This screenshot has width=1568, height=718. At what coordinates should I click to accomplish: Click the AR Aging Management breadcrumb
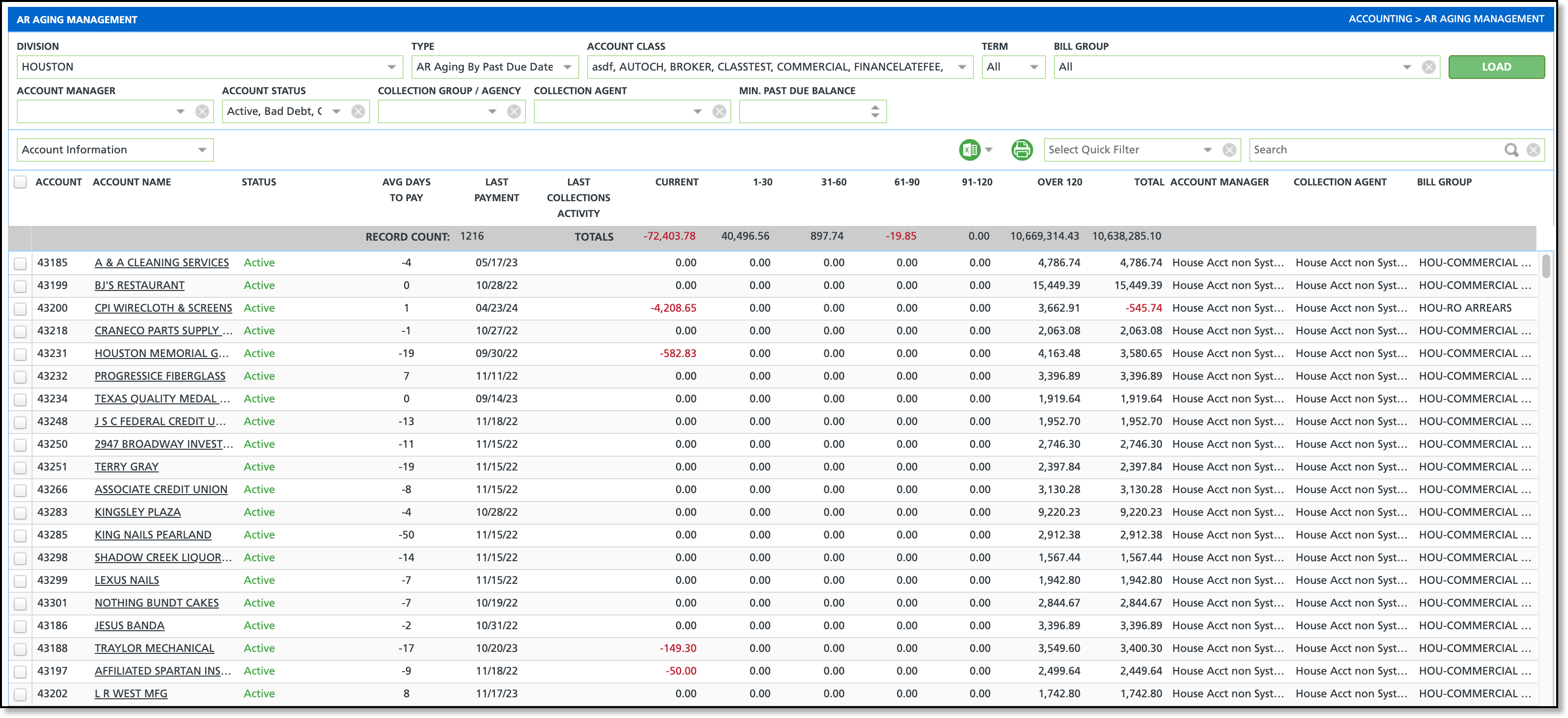coord(1484,19)
